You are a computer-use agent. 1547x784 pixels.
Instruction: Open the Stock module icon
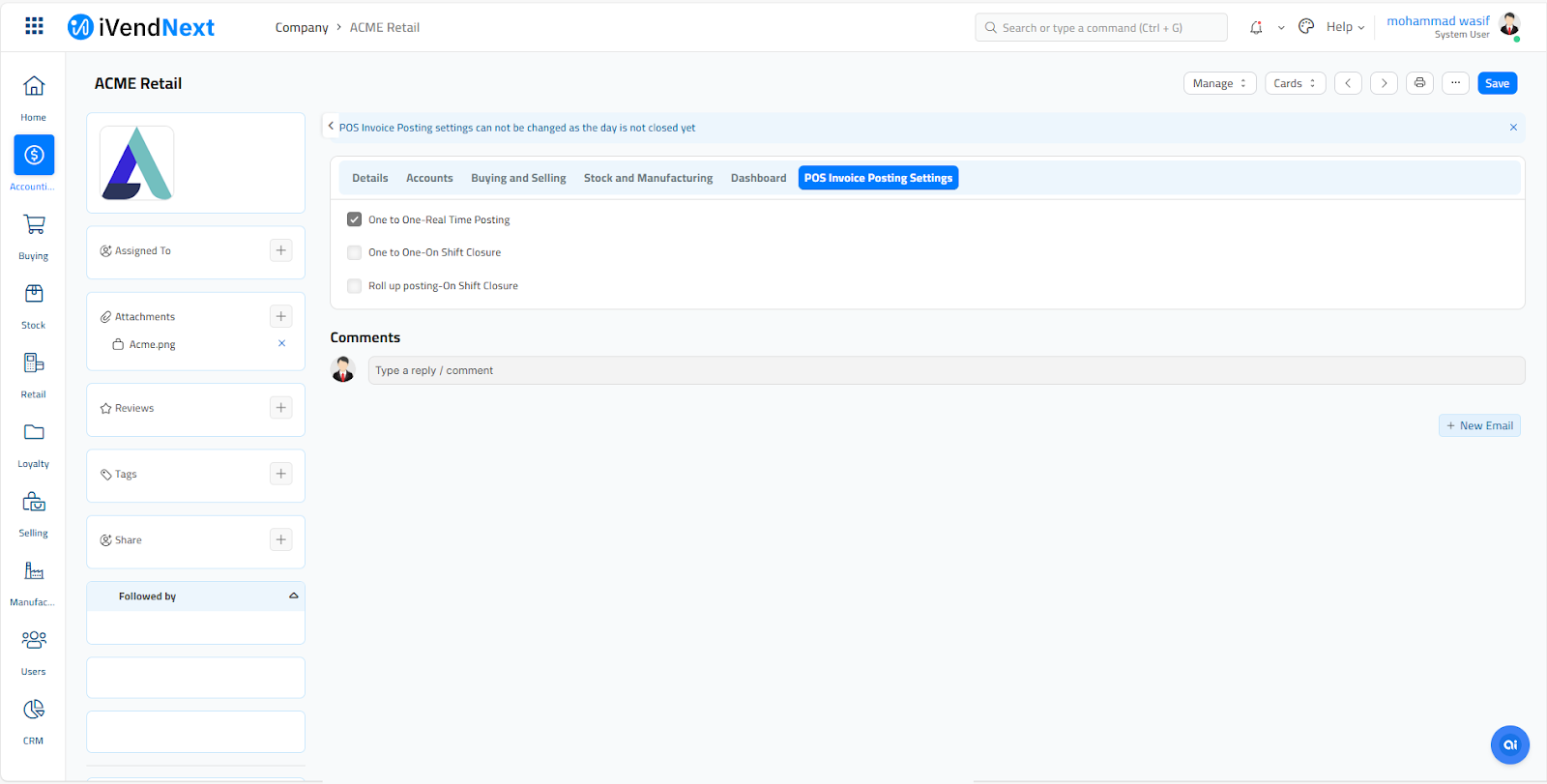click(34, 294)
